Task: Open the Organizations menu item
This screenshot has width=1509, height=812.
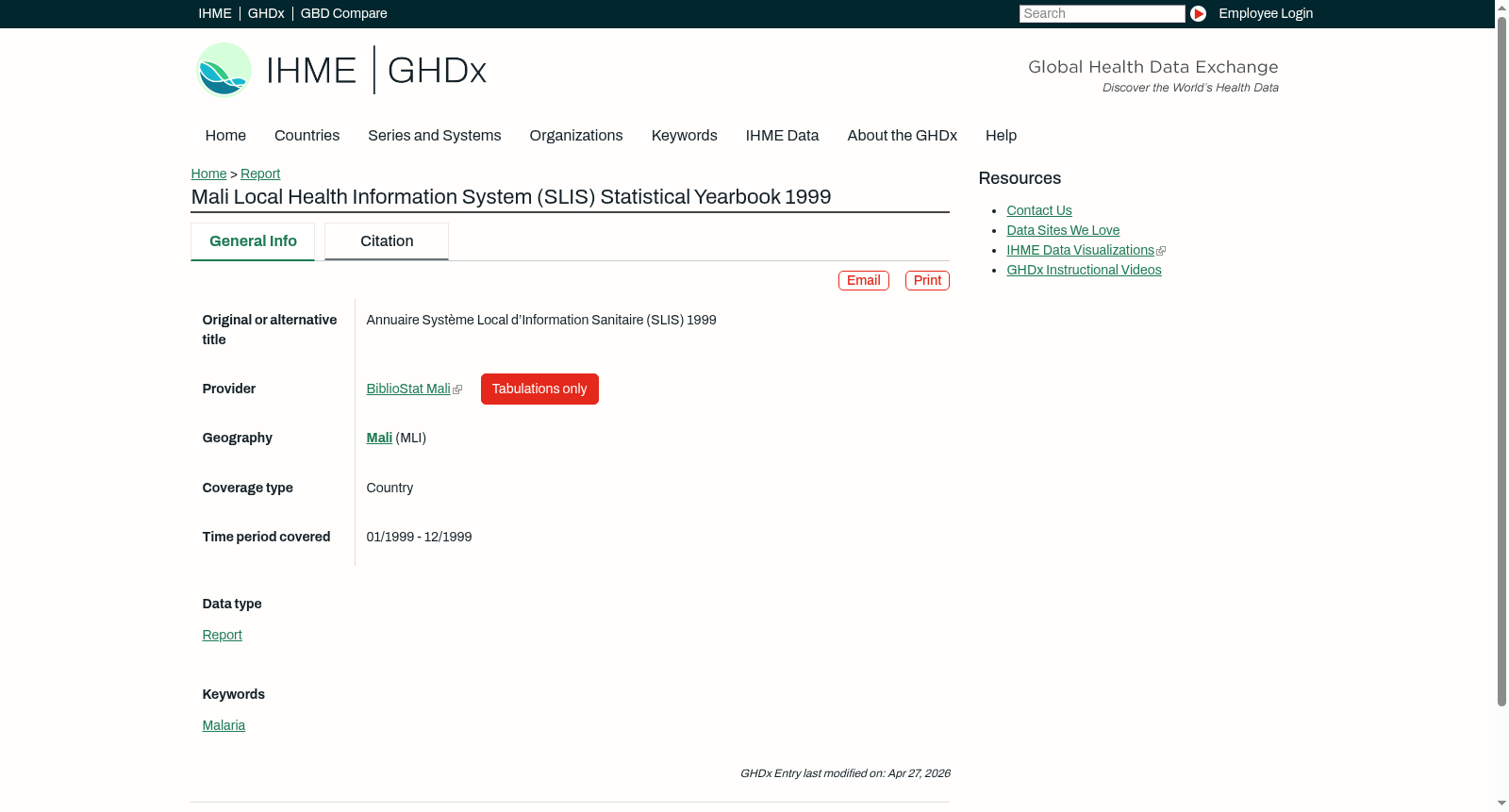Action: pos(576,136)
